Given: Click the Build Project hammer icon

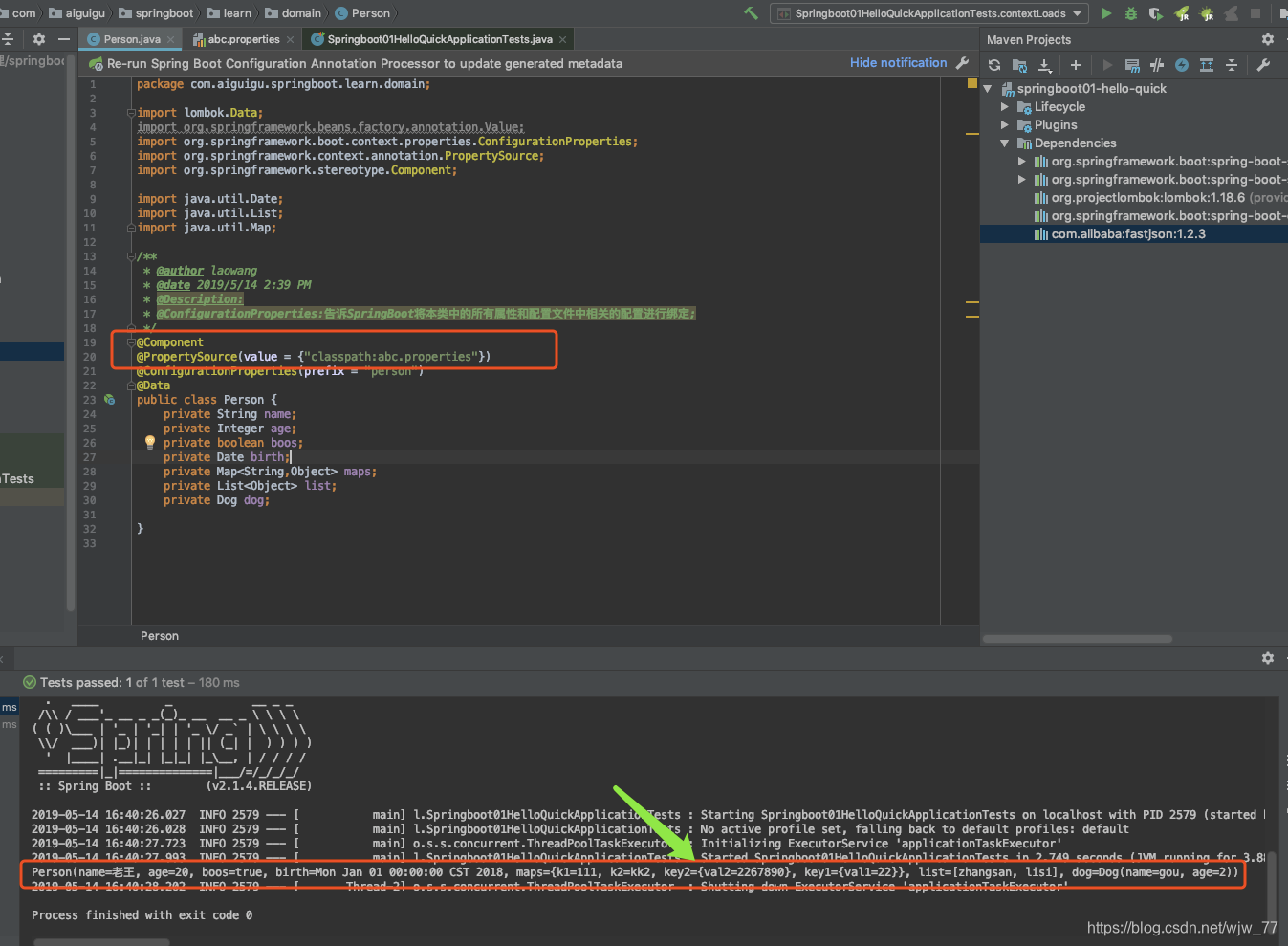Looking at the screenshot, I should coord(751,13).
